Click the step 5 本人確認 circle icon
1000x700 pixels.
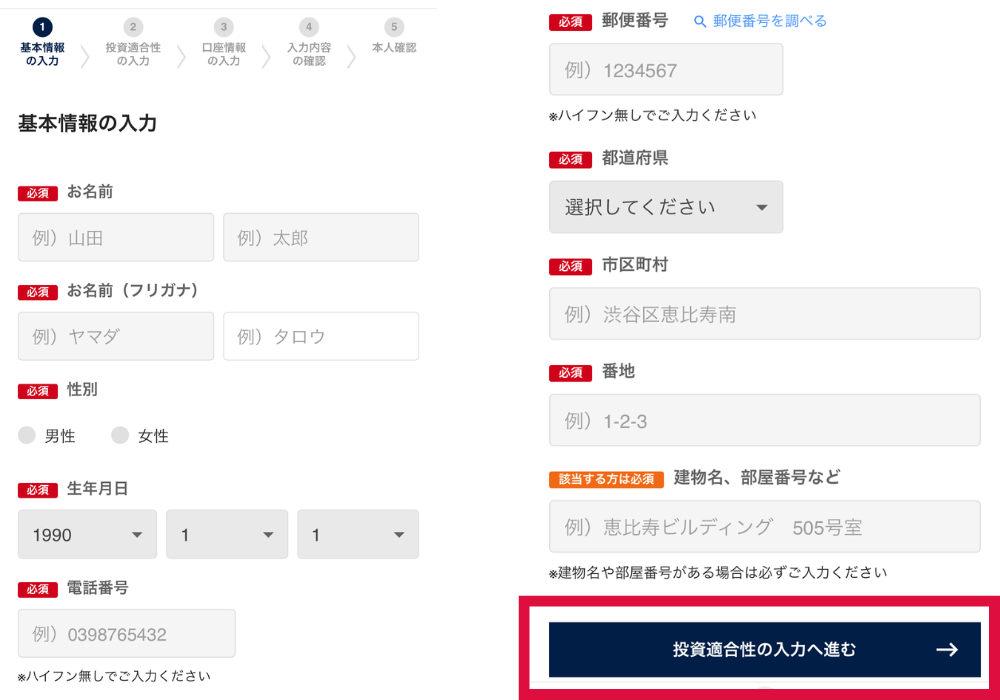[x=394, y=27]
